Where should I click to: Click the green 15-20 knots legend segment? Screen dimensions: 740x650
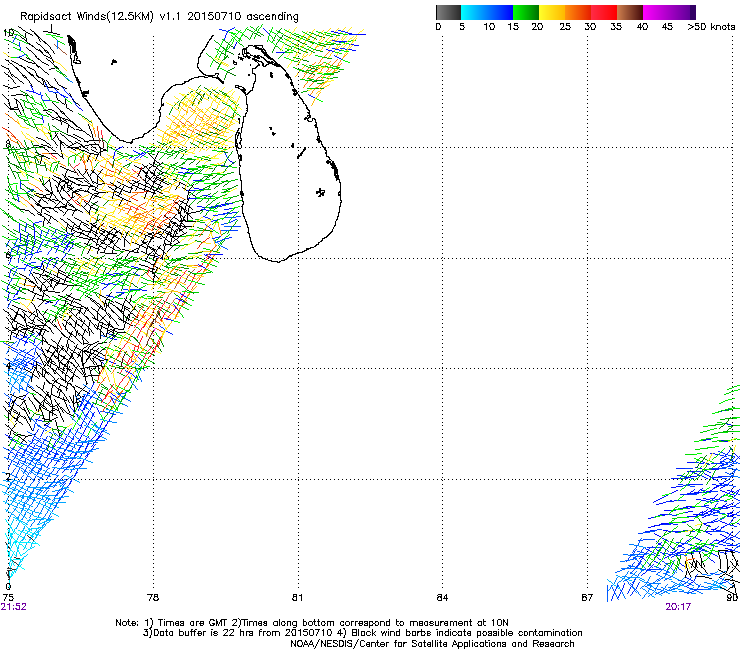pyautogui.click(x=526, y=12)
